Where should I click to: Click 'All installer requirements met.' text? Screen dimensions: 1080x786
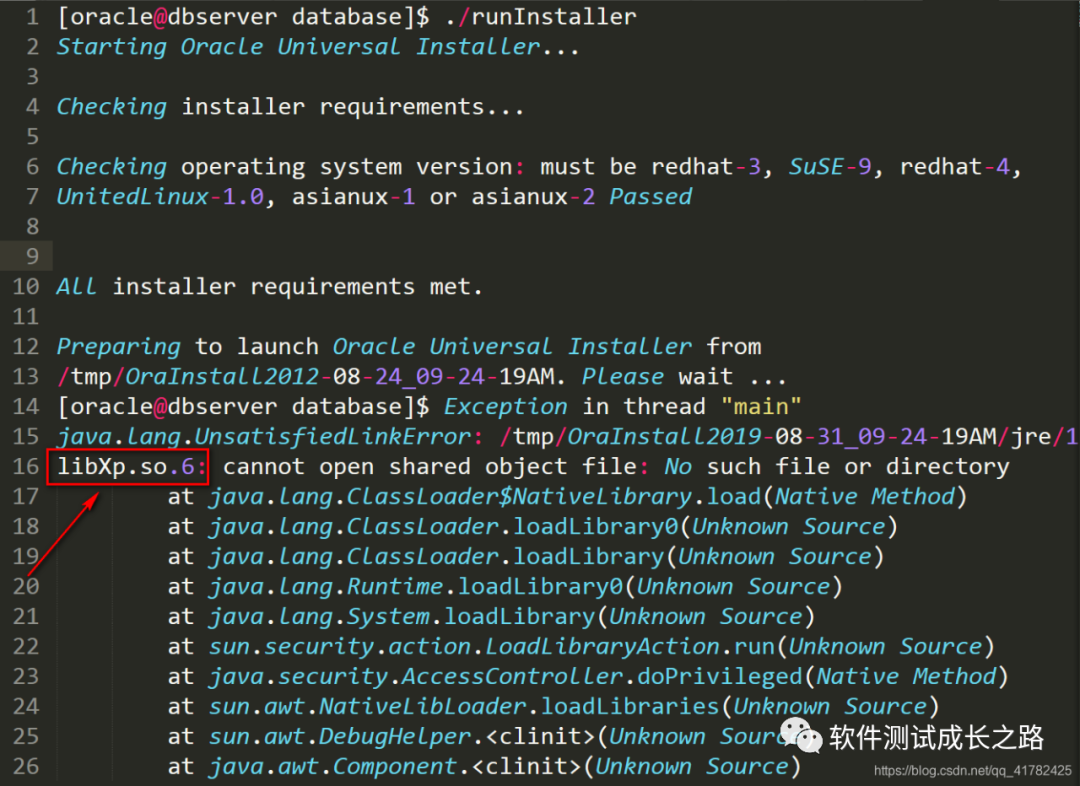click(270, 287)
